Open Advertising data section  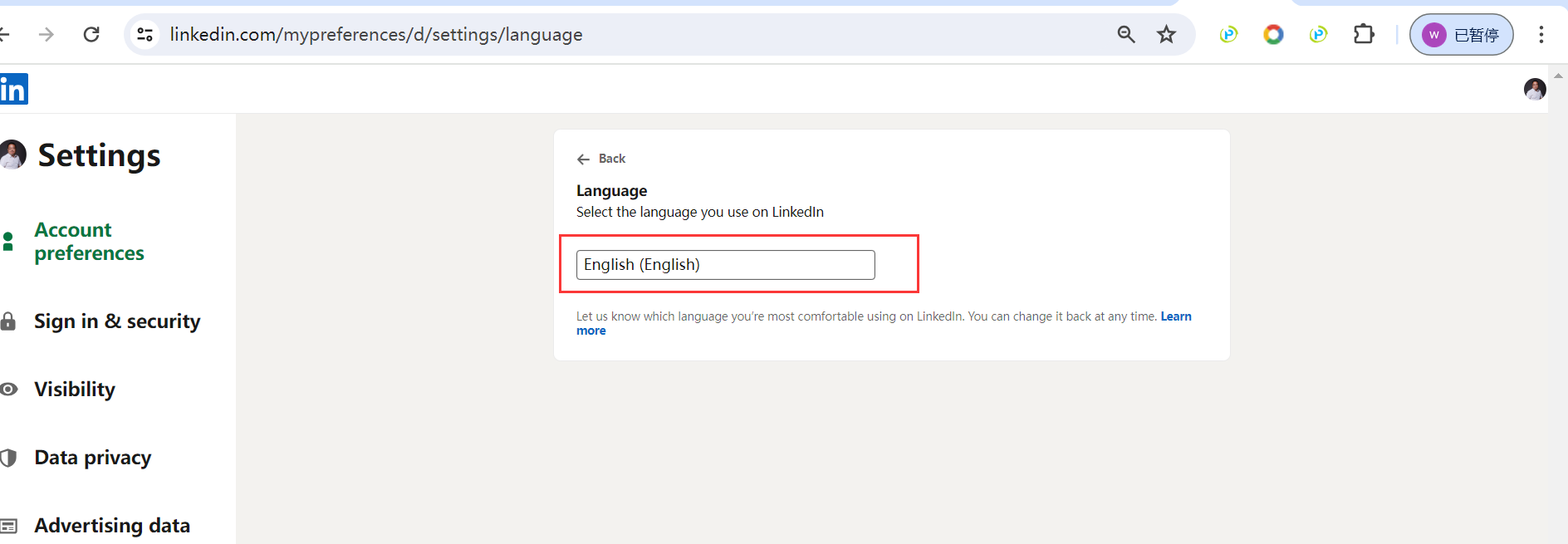112,526
